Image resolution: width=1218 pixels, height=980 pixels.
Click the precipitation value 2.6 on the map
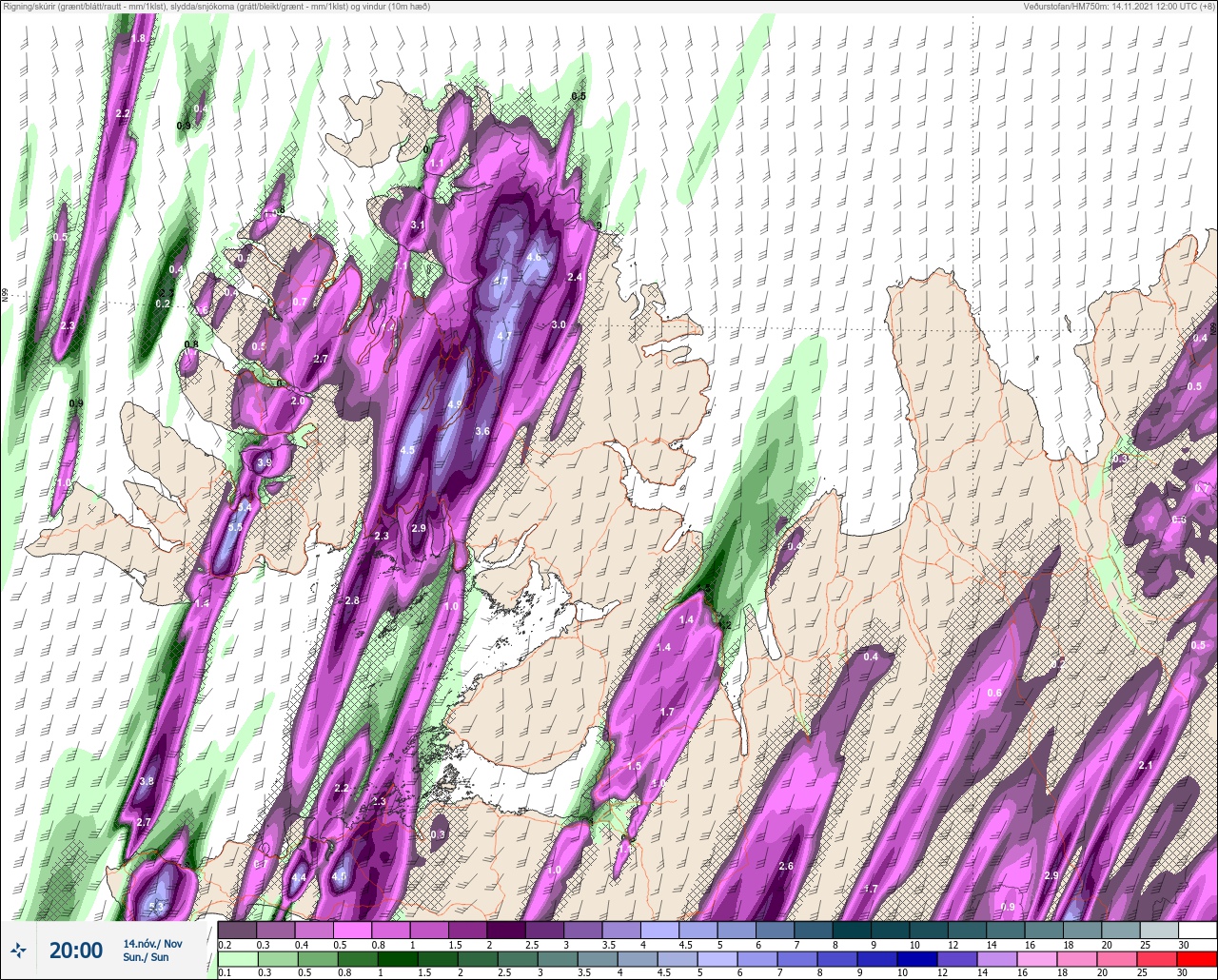click(x=786, y=866)
